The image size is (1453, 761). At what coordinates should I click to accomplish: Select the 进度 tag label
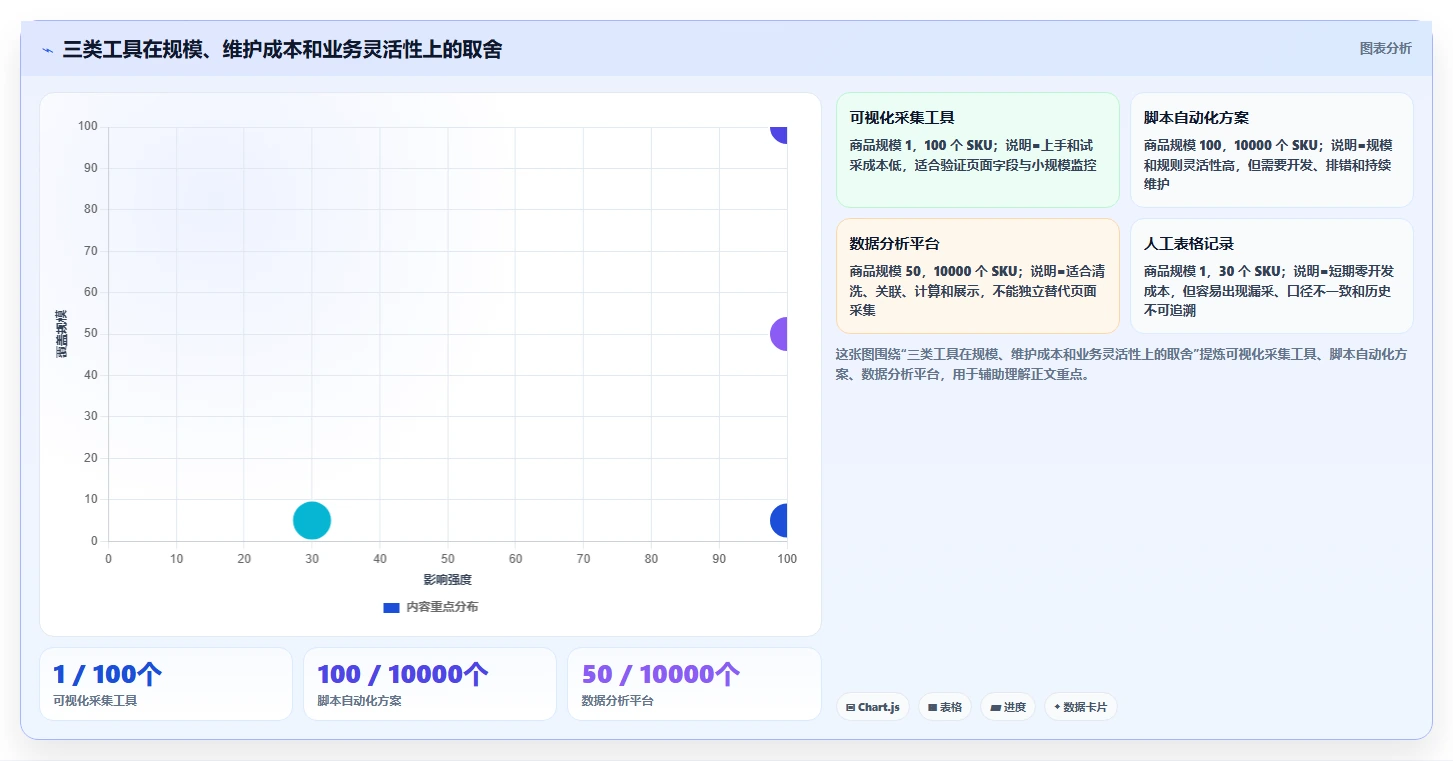tap(1015, 707)
